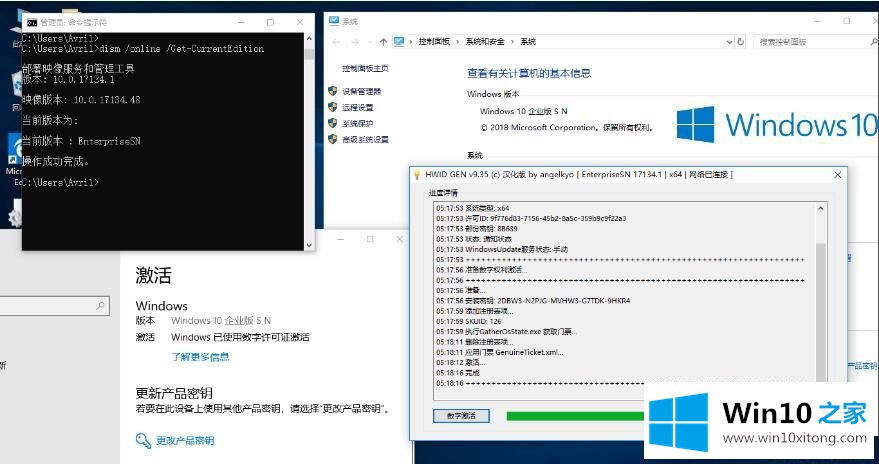Open 系统保护 link
Image resolution: width=879 pixels, height=464 pixels.
click(x=358, y=123)
